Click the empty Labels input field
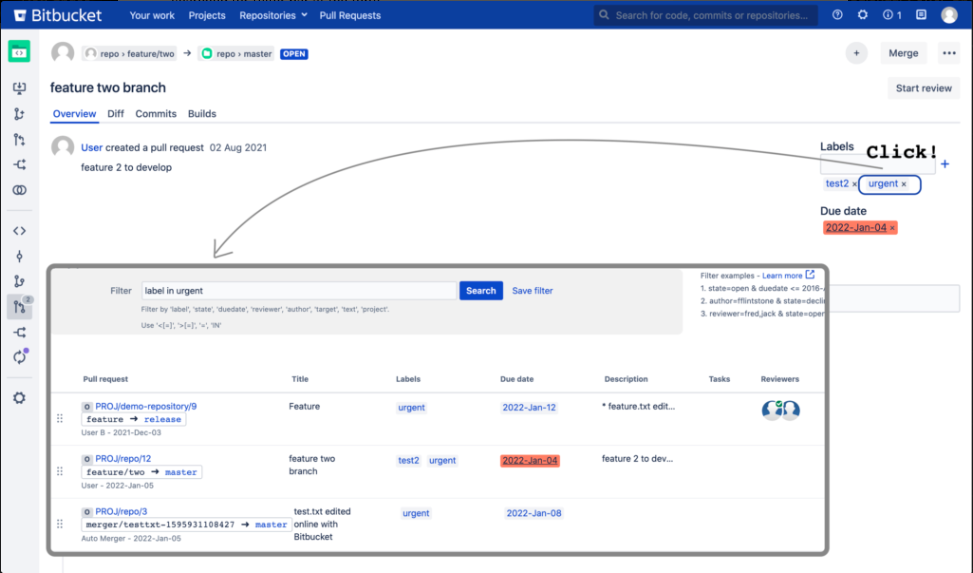Image resolution: width=973 pixels, height=573 pixels. [x=877, y=165]
